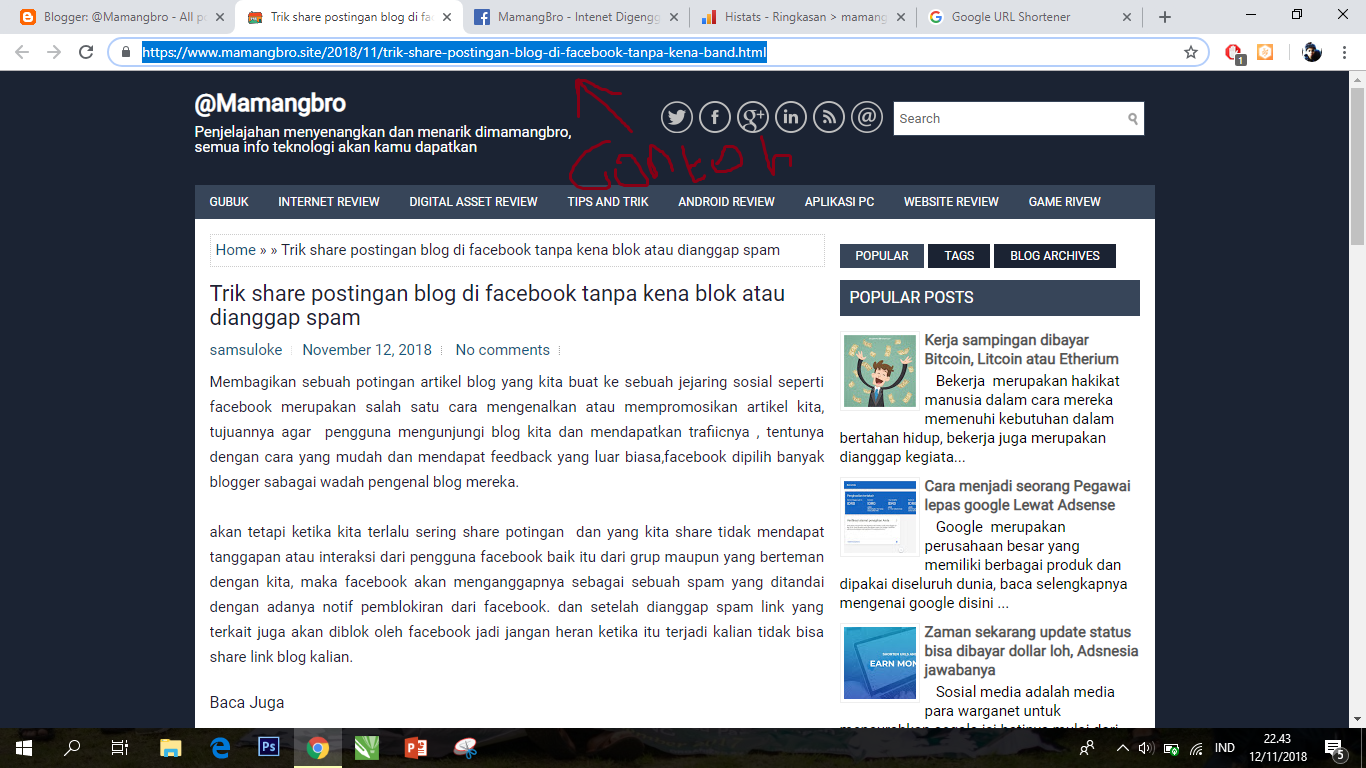1366x768 pixels.
Task: Show hidden system tray icons
Action: pos(1122,748)
